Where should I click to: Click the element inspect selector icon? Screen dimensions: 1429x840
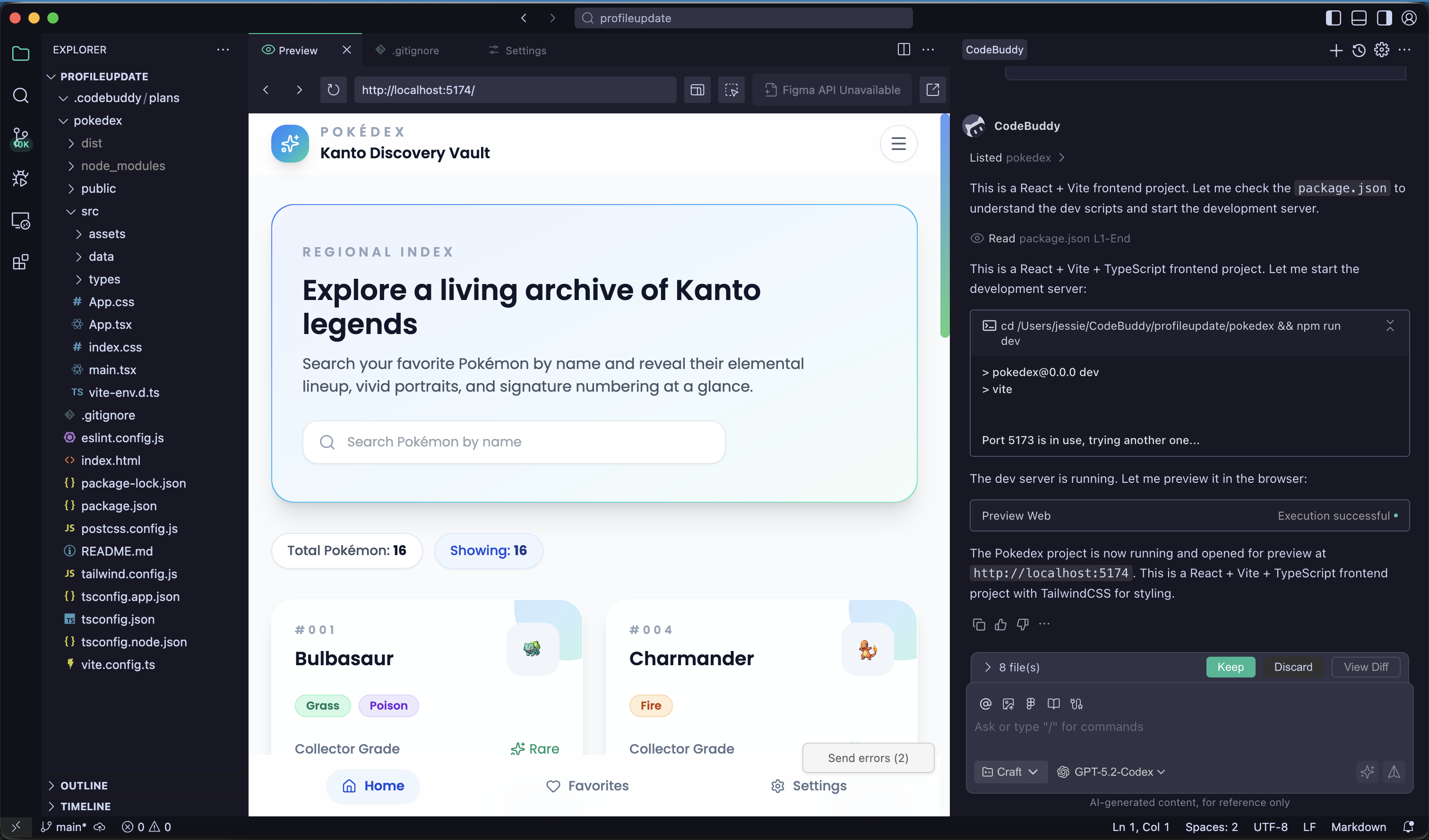(732, 90)
